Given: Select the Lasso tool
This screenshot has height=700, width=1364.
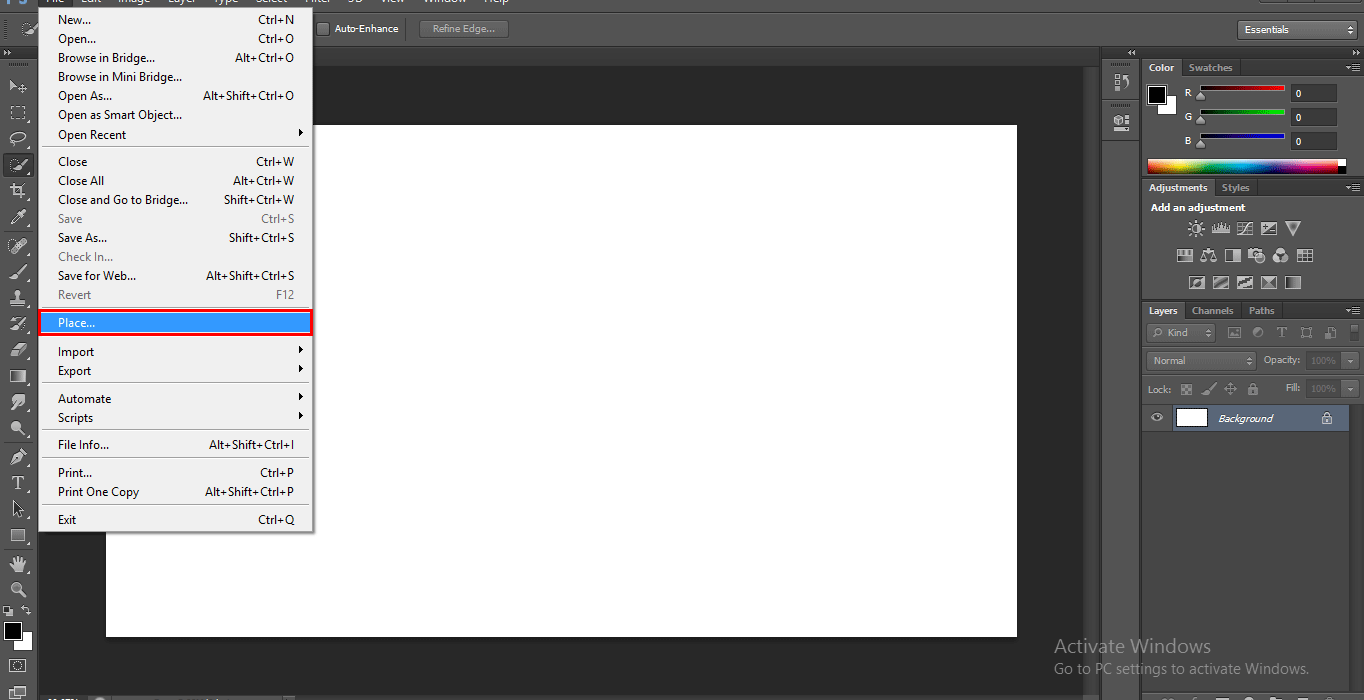Looking at the screenshot, I should [x=18, y=139].
